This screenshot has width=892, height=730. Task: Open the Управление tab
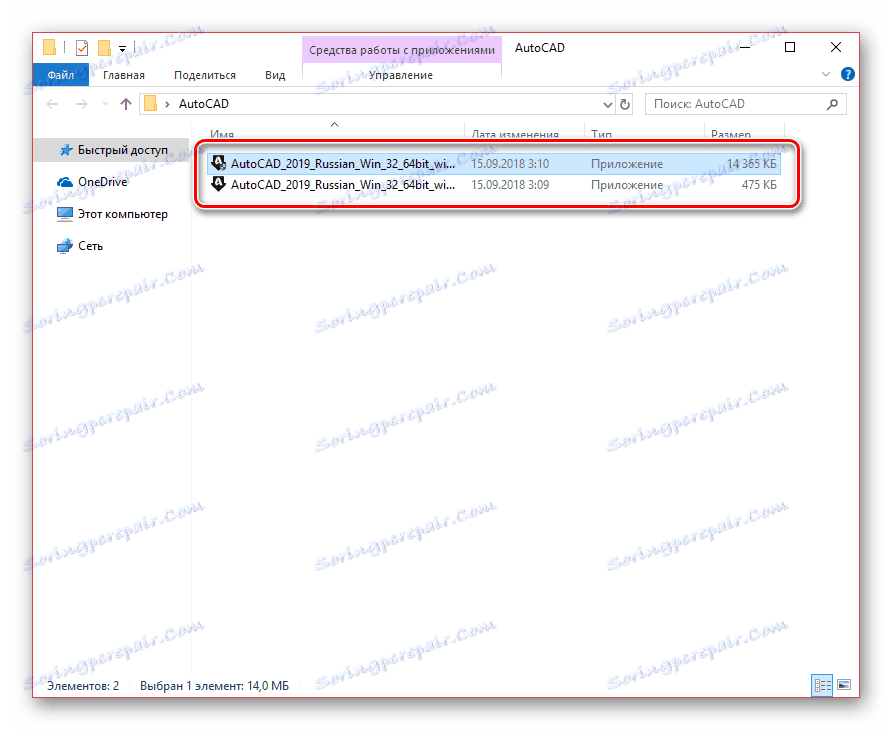pyautogui.click(x=400, y=75)
